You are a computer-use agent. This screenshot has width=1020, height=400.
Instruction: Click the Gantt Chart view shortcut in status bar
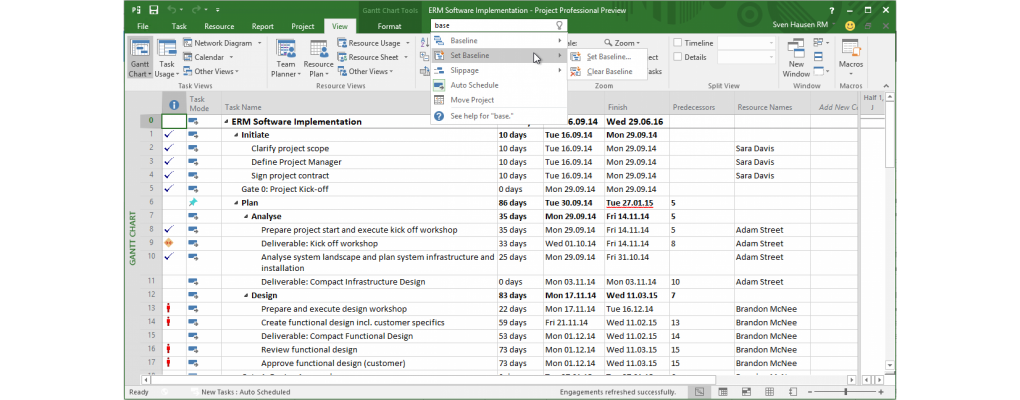(x=699, y=392)
